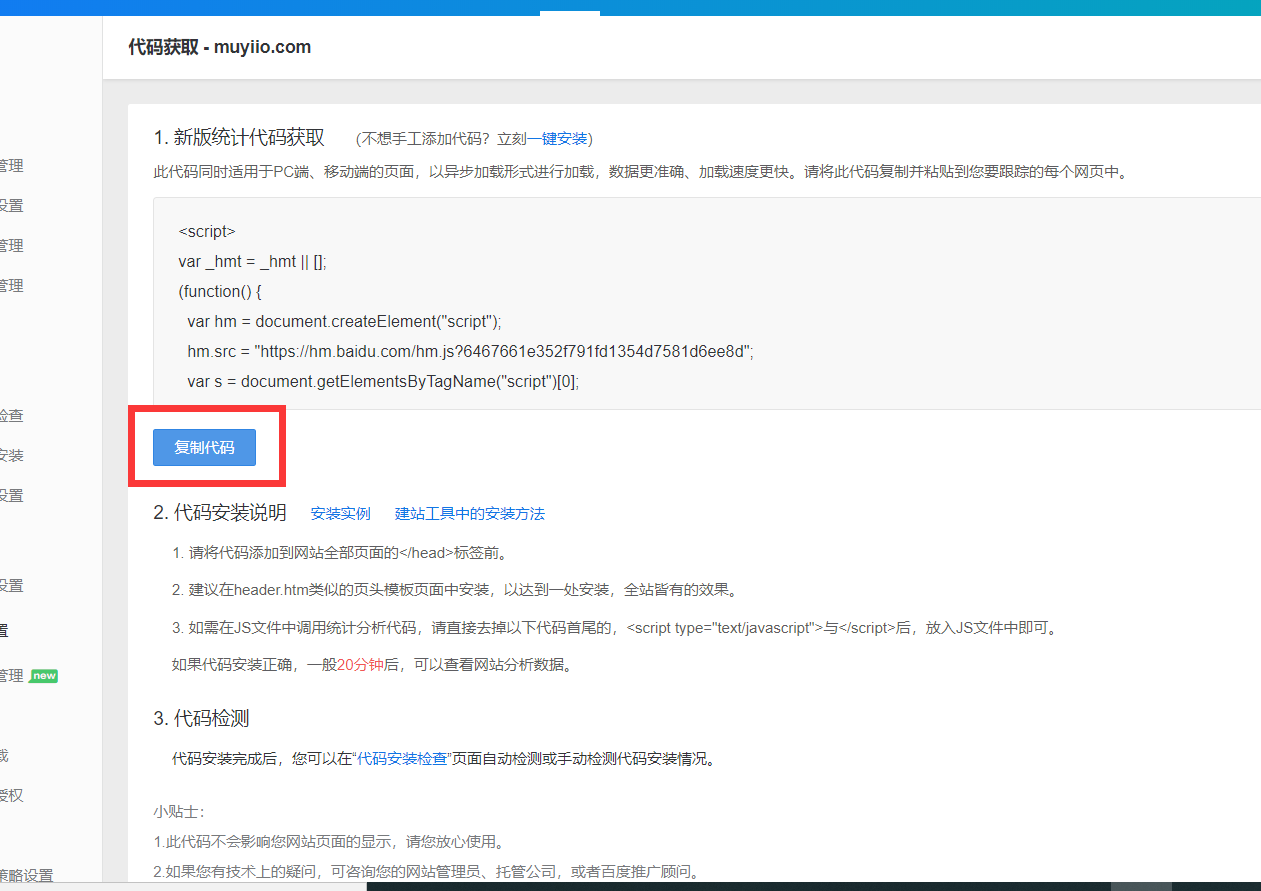
Task: Click the <script> line in code box
Action: click(207, 231)
